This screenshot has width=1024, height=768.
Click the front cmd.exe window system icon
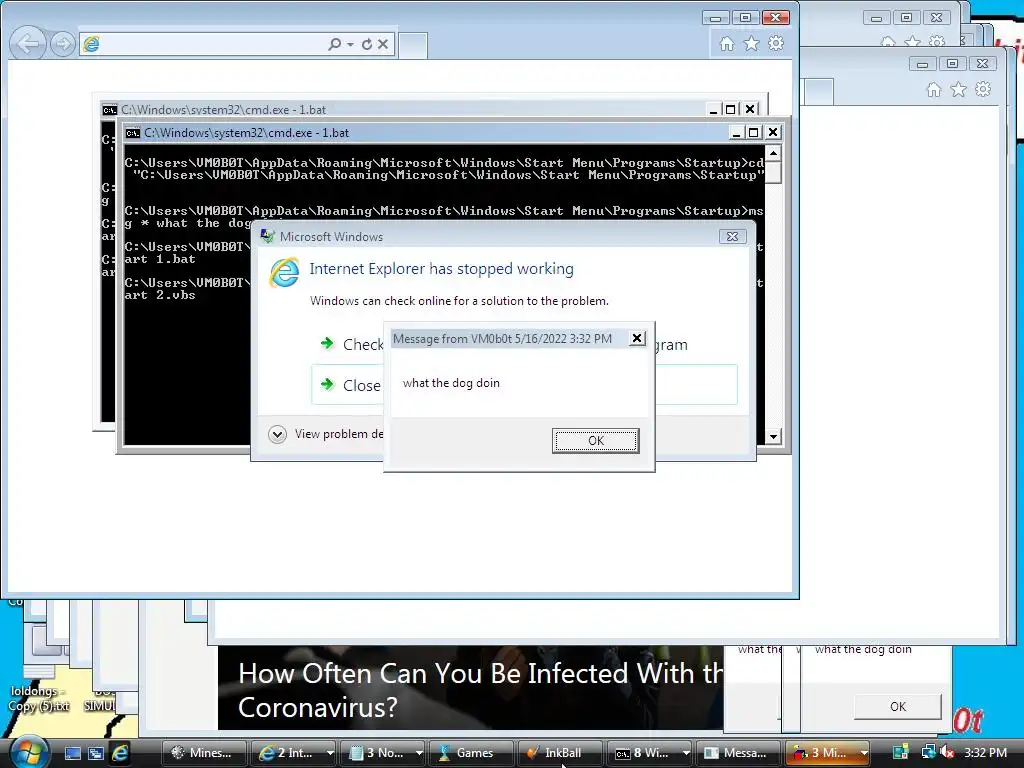(133, 133)
